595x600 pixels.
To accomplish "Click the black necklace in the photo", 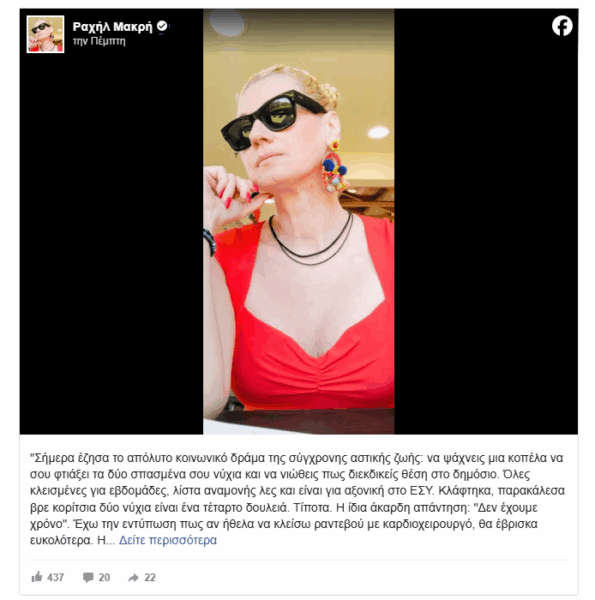I will pos(311,239).
